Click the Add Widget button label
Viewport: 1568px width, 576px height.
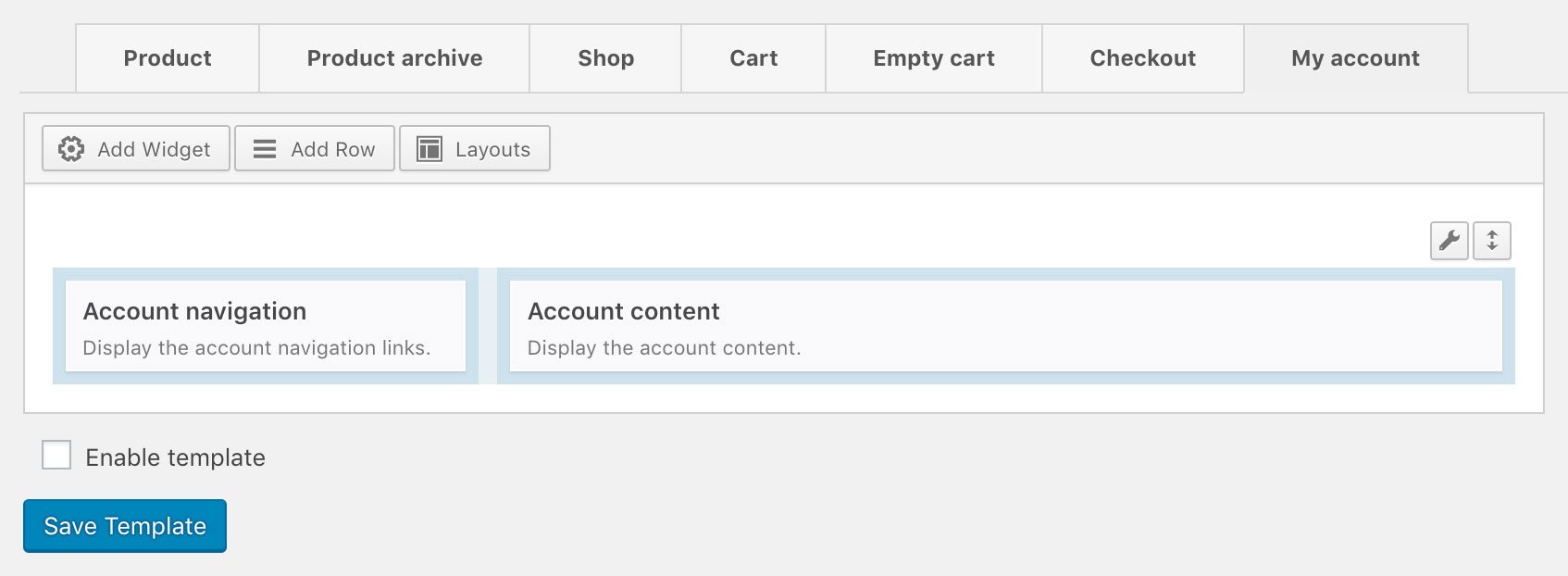tap(154, 149)
